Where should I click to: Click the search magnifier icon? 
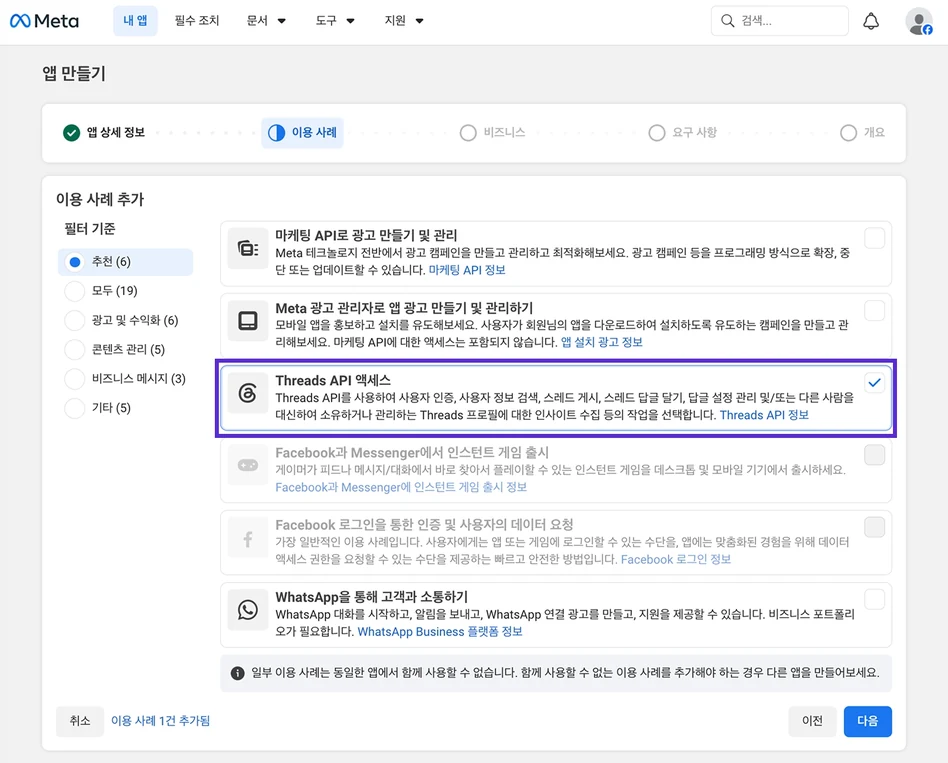click(727, 21)
